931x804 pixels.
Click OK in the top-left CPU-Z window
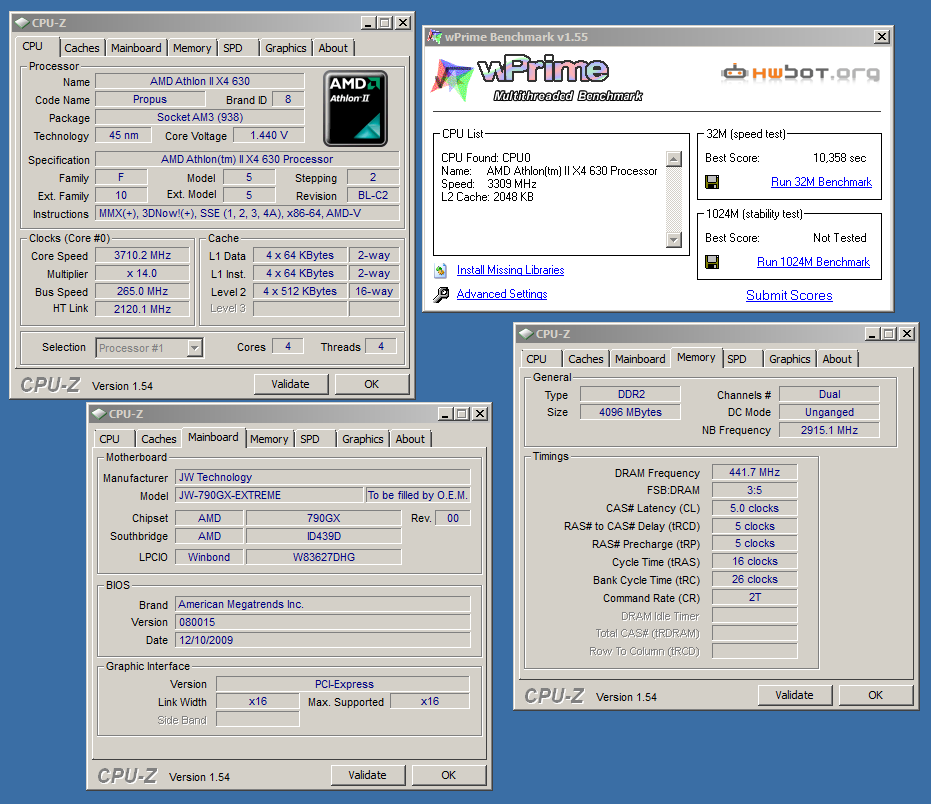(372, 384)
